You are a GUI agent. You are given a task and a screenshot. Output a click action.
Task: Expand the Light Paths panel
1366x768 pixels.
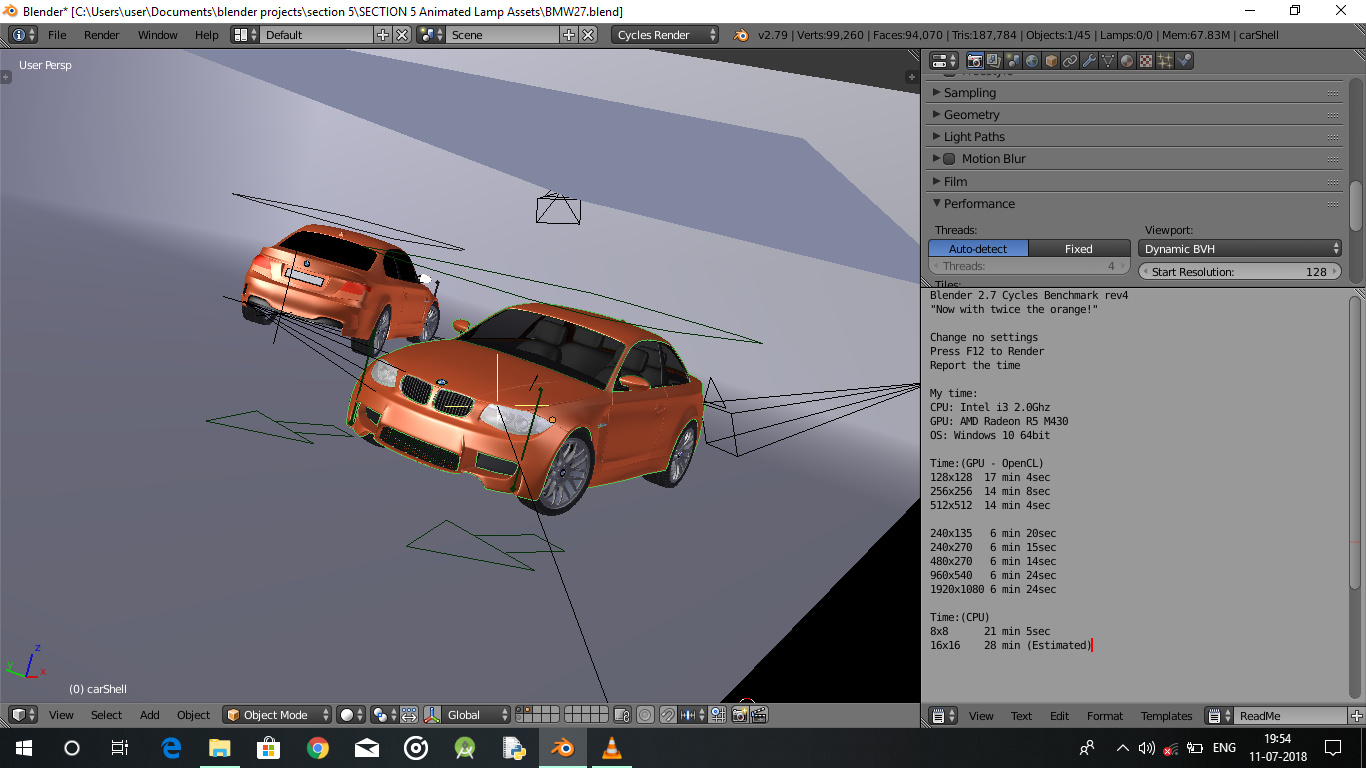(1135, 136)
